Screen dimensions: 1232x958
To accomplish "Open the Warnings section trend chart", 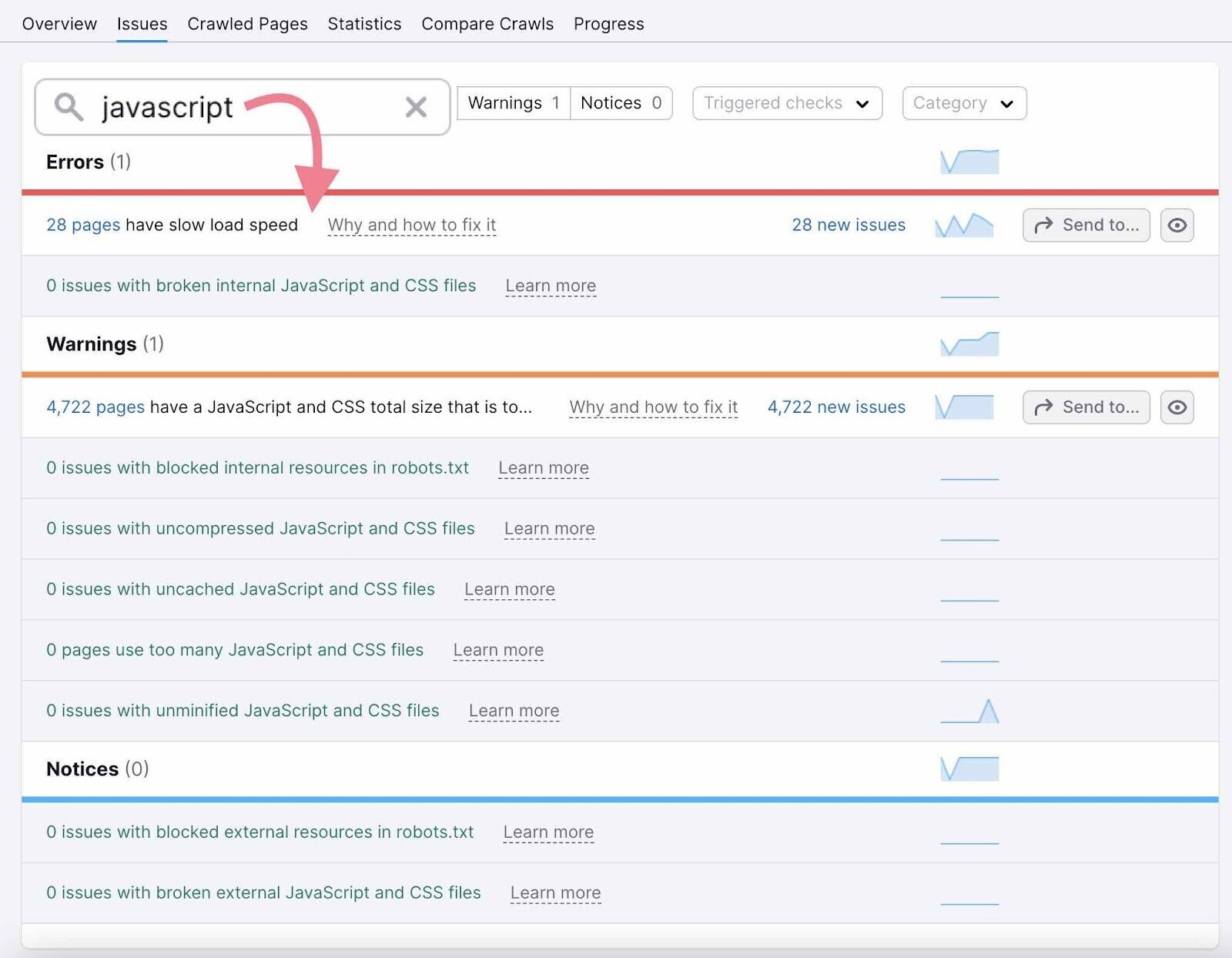I will point(969,344).
